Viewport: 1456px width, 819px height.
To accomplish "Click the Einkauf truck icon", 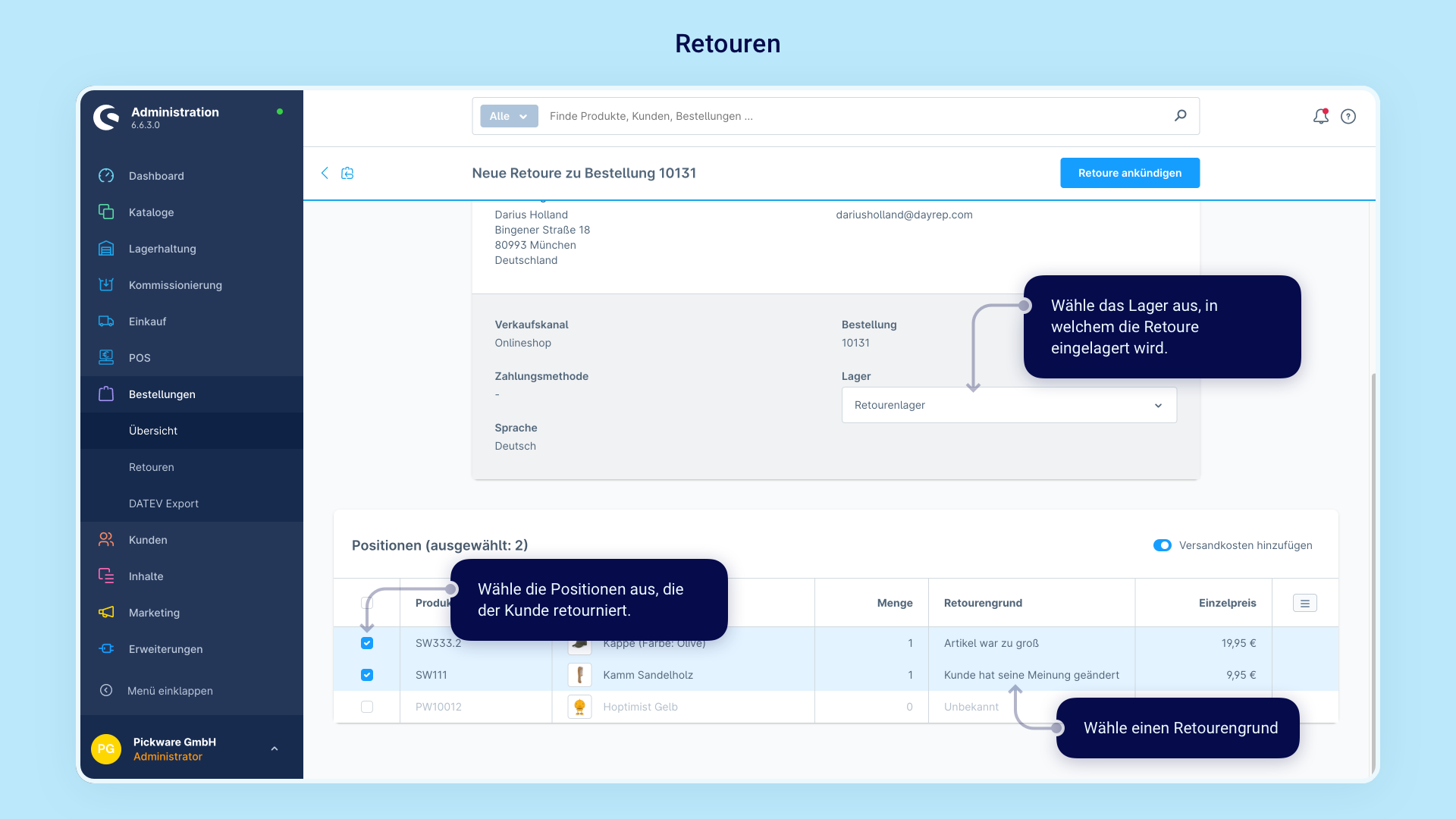I will [106, 322].
